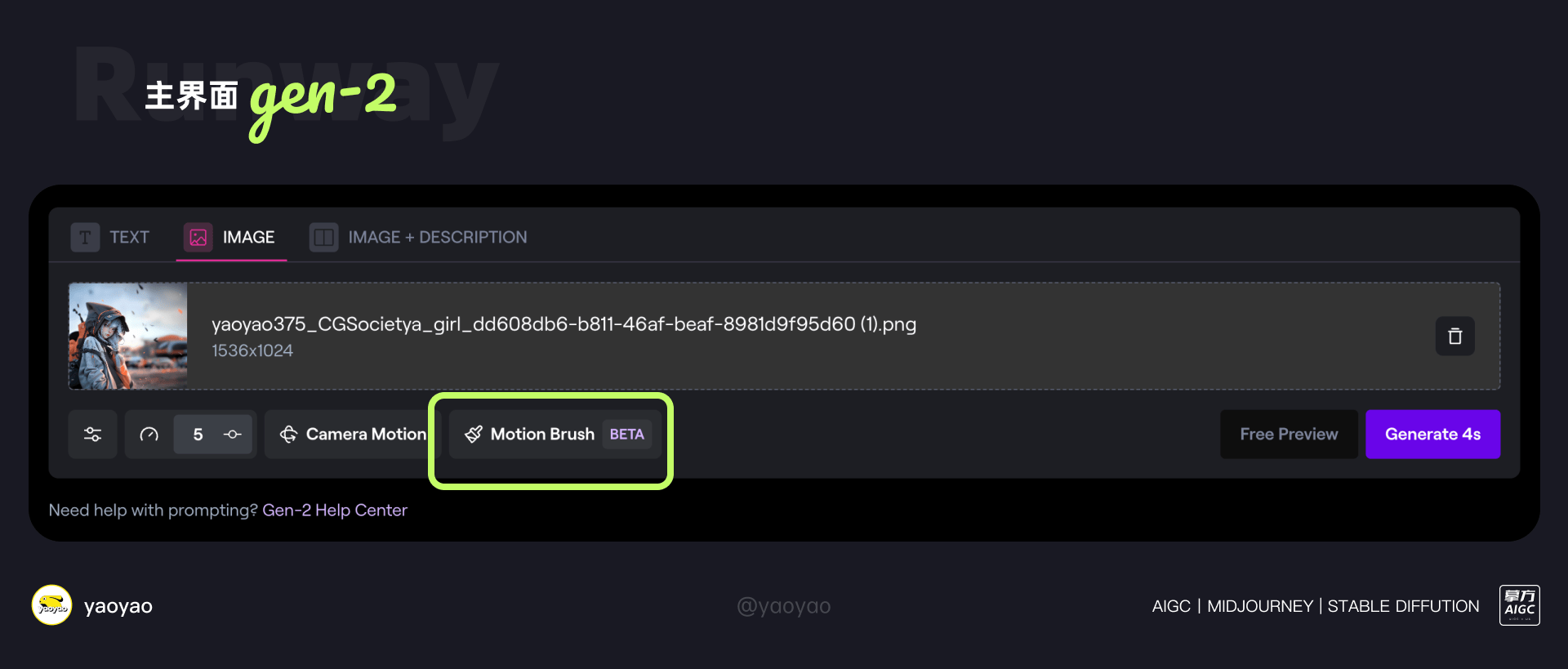
Task: Click the IMAGE + DESCRIPTION split-panel icon
Action: 323,238
